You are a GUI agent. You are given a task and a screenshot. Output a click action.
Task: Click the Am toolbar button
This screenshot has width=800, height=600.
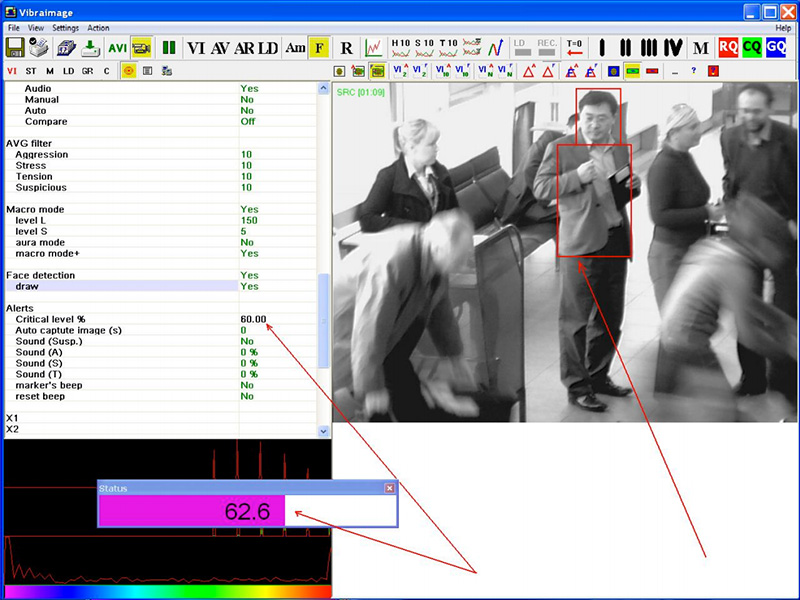pyautogui.click(x=295, y=48)
